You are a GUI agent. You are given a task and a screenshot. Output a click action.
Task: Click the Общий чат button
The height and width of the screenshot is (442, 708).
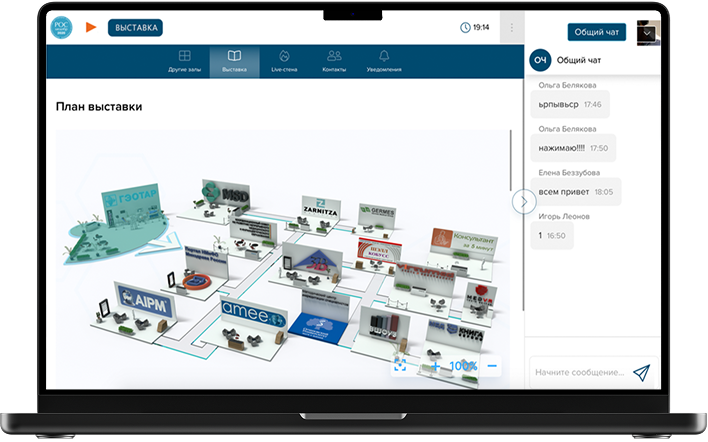pyautogui.click(x=596, y=32)
